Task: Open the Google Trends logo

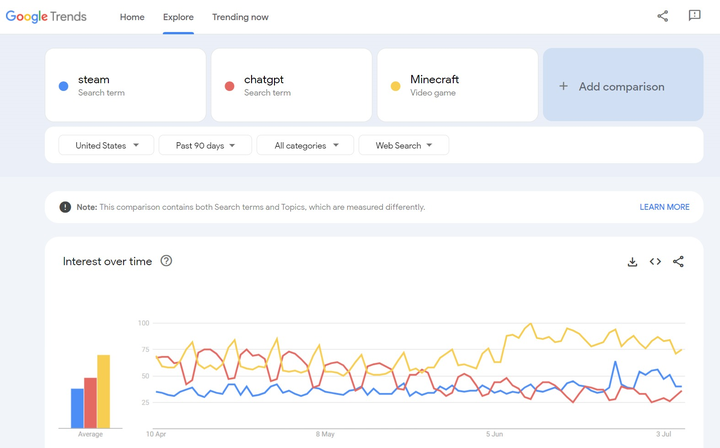Action: coord(46,17)
